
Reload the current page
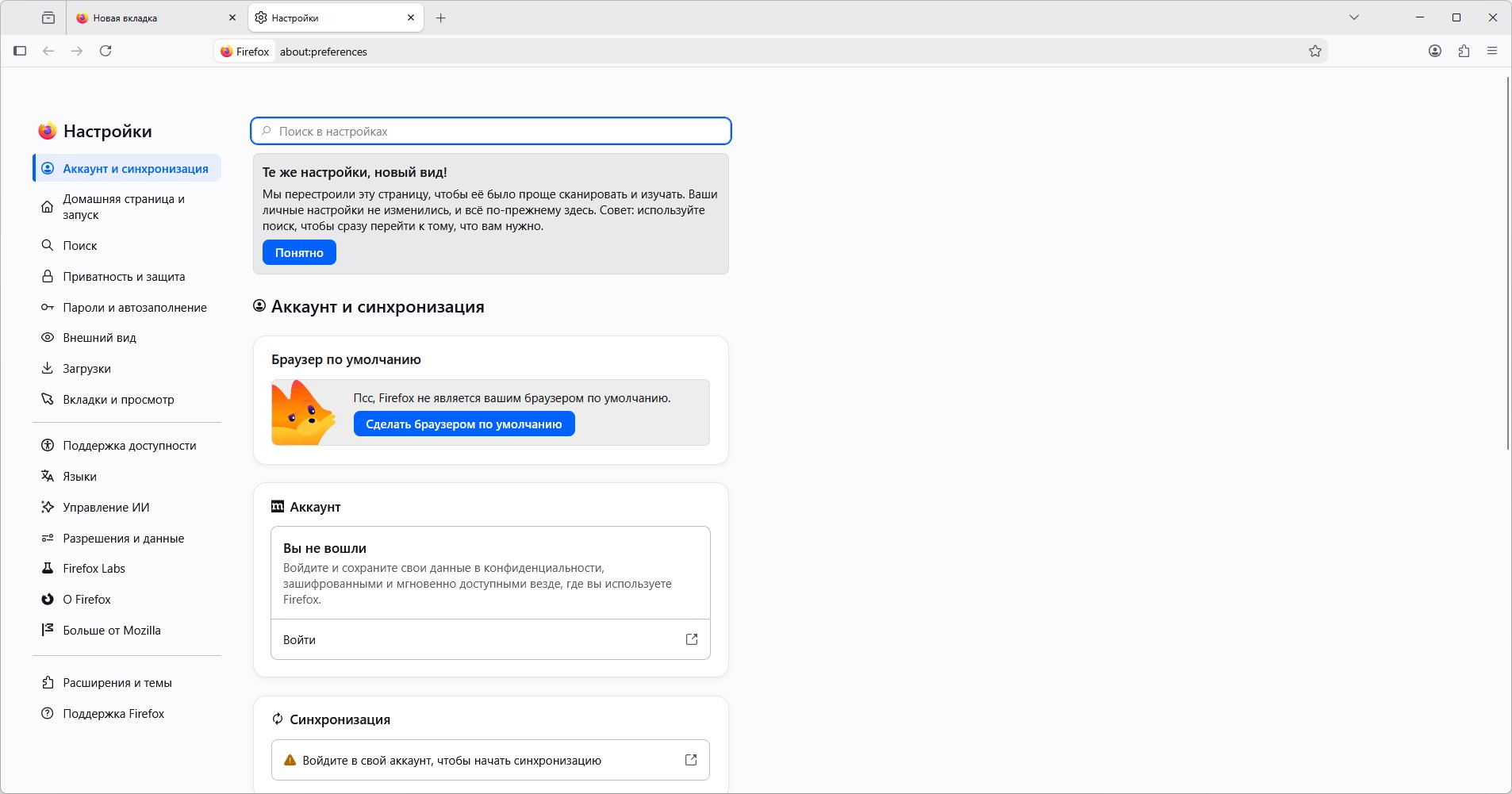tap(106, 51)
